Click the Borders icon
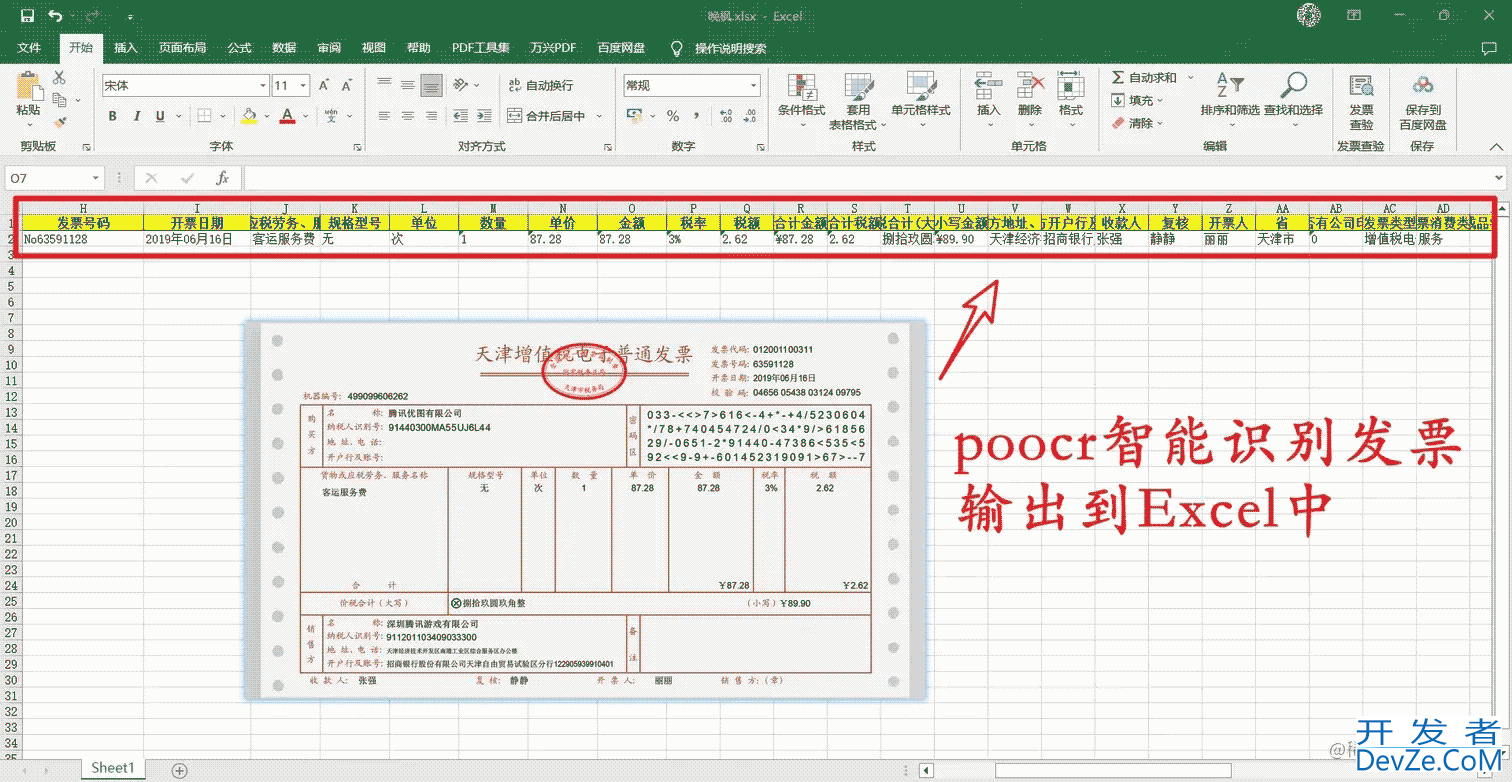This screenshot has height=782, width=1512. (204, 116)
